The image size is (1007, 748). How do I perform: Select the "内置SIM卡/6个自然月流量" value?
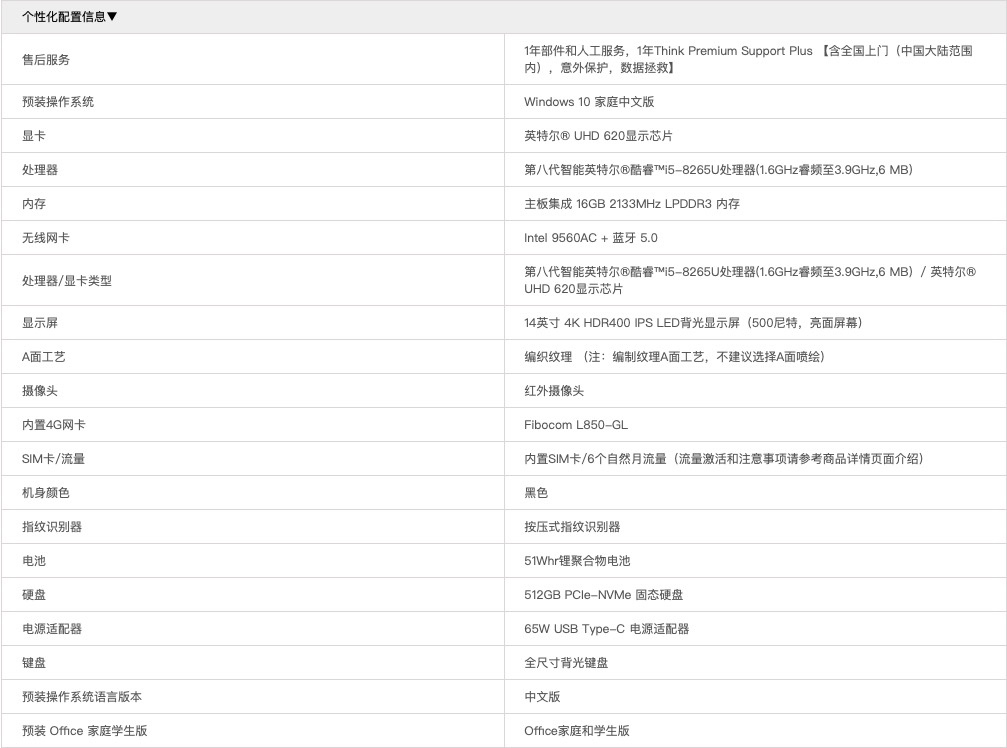coord(724,458)
